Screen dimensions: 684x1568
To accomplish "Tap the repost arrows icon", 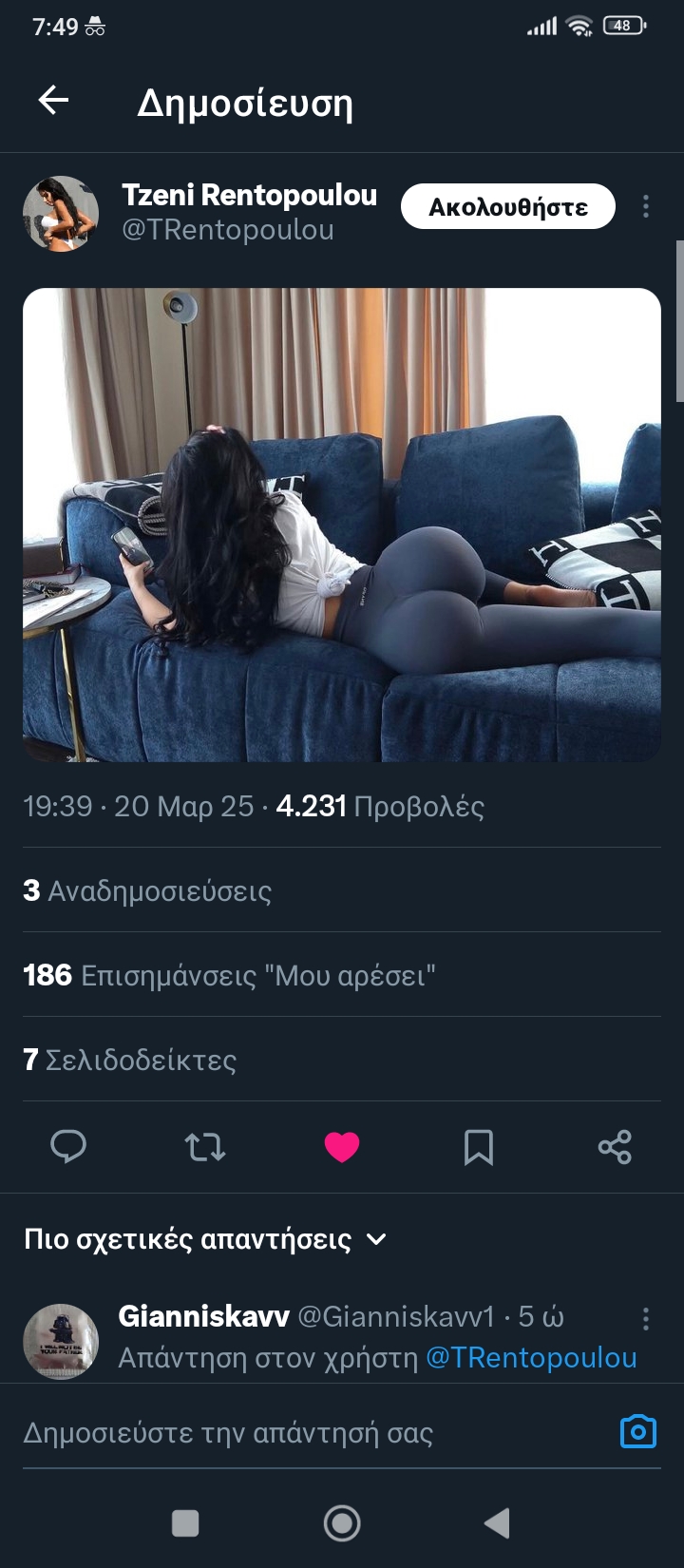I will 205,1147.
